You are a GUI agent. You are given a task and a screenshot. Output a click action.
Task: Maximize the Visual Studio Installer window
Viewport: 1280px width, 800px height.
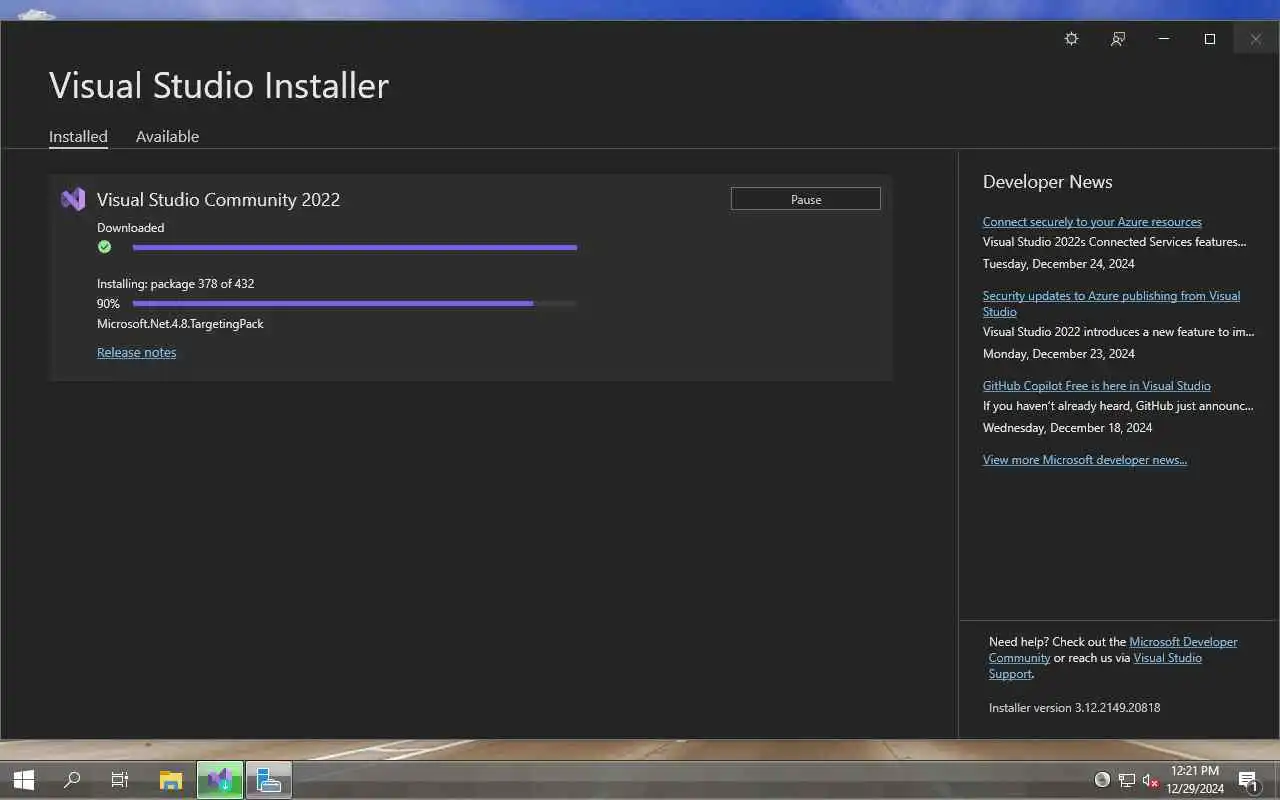1210,39
